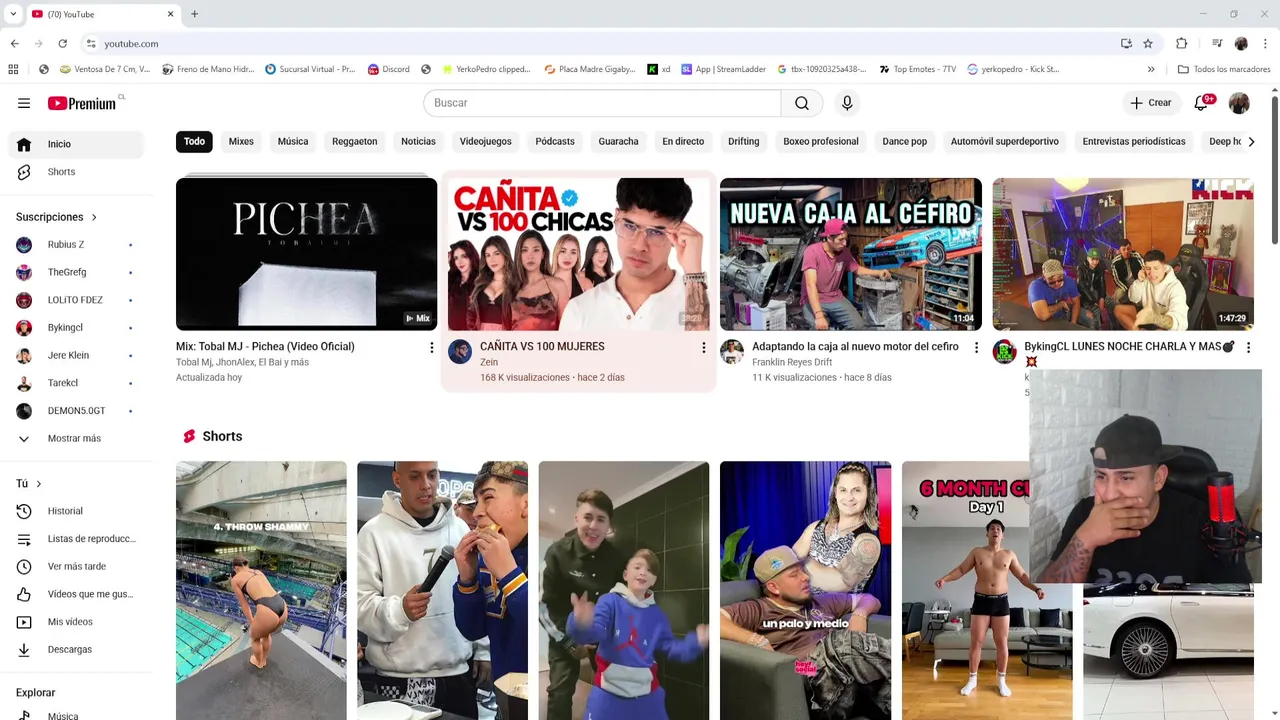Open LOLITO FDEZ subscription channel

click(x=76, y=300)
